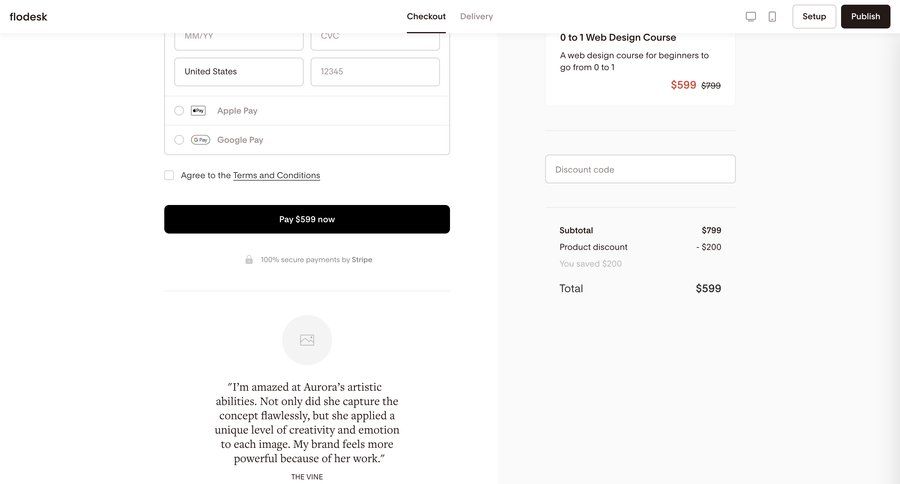Click the testimonial image placeholder icon

click(307, 340)
